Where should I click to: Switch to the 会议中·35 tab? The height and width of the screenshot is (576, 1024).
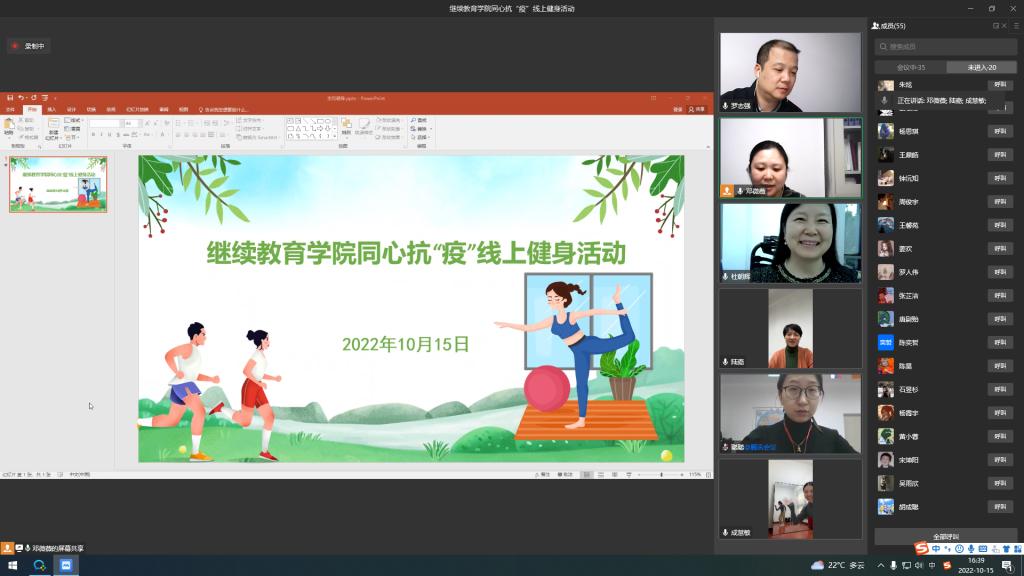(910, 67)
